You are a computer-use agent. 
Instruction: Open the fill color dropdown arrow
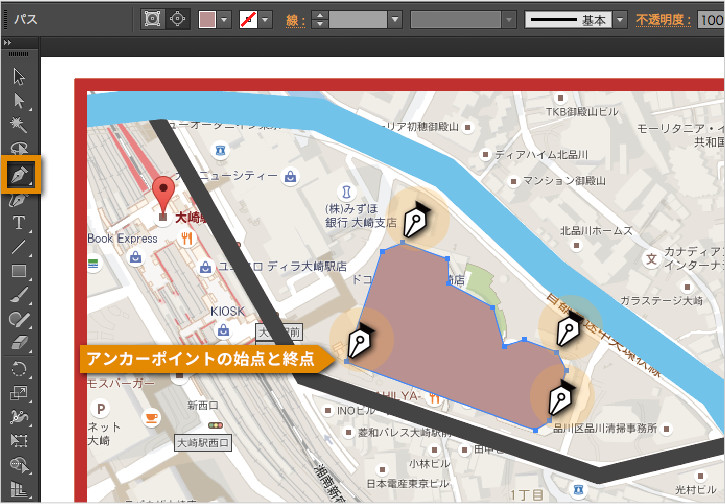[x=224, y=20]
